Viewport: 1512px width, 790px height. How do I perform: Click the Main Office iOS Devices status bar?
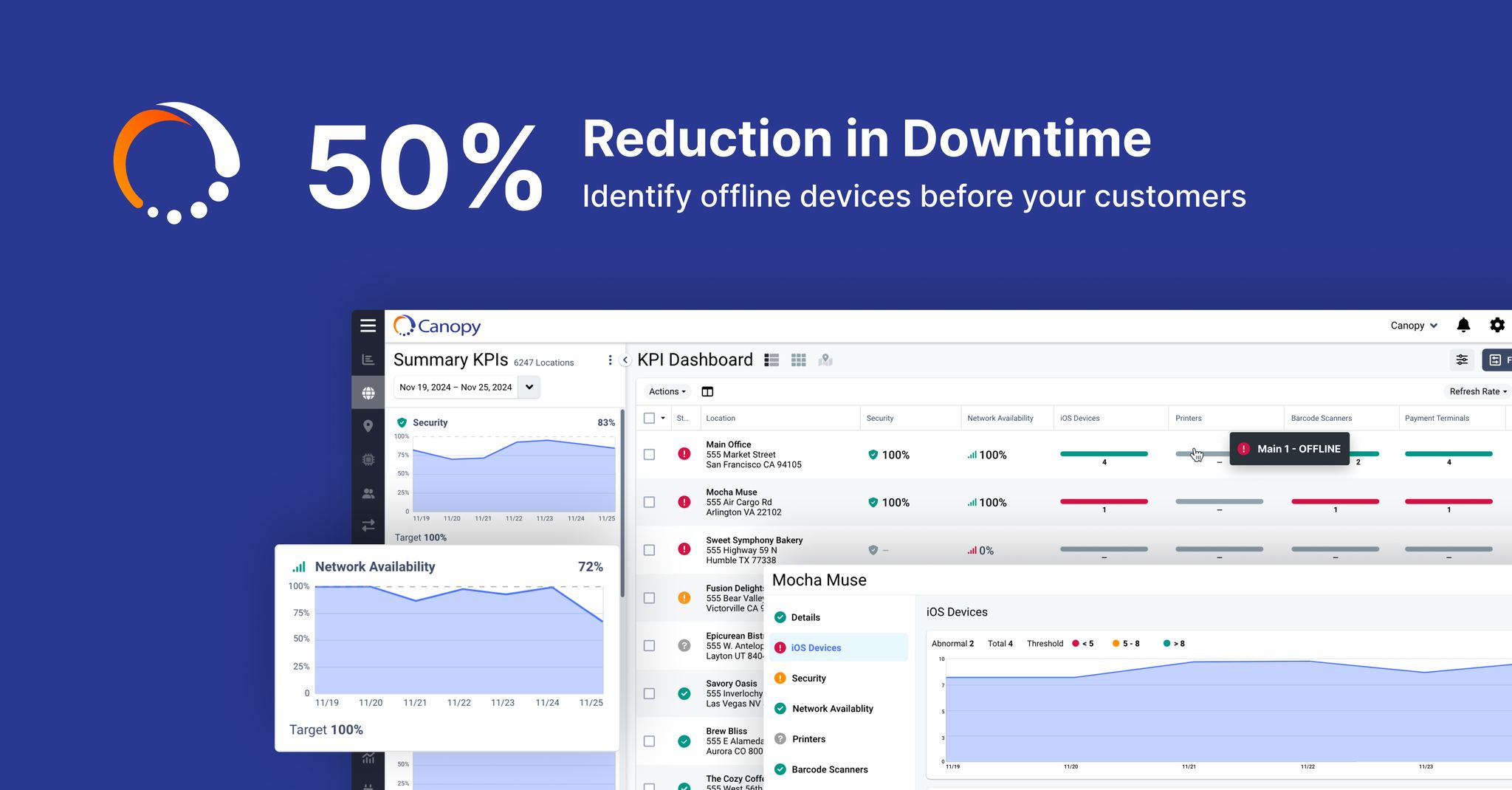click(x=1104, y=453)
